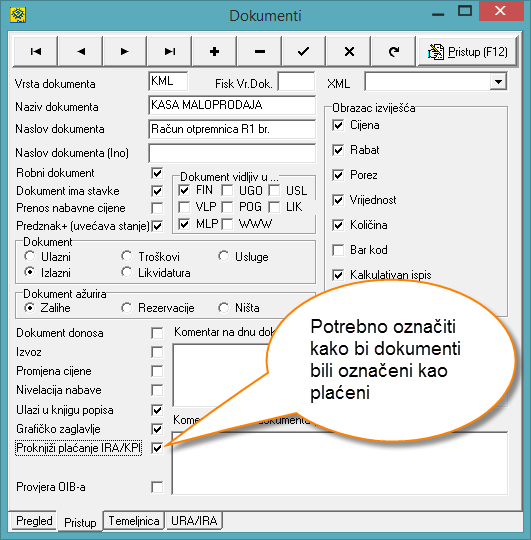
Task: Go to the next record arrow
Action: point(125,51)
